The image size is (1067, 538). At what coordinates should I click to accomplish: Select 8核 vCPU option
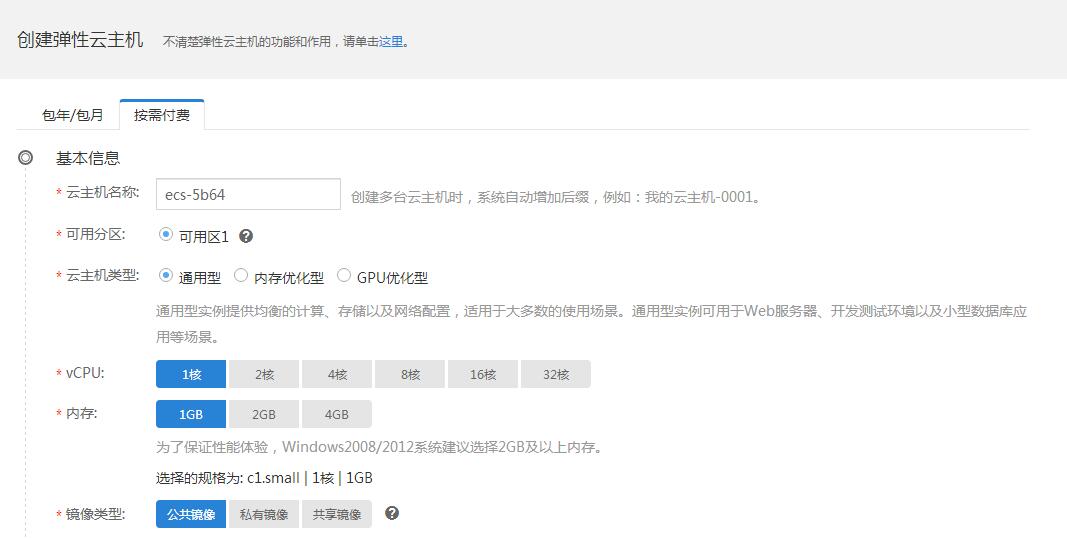coord(410,374)
